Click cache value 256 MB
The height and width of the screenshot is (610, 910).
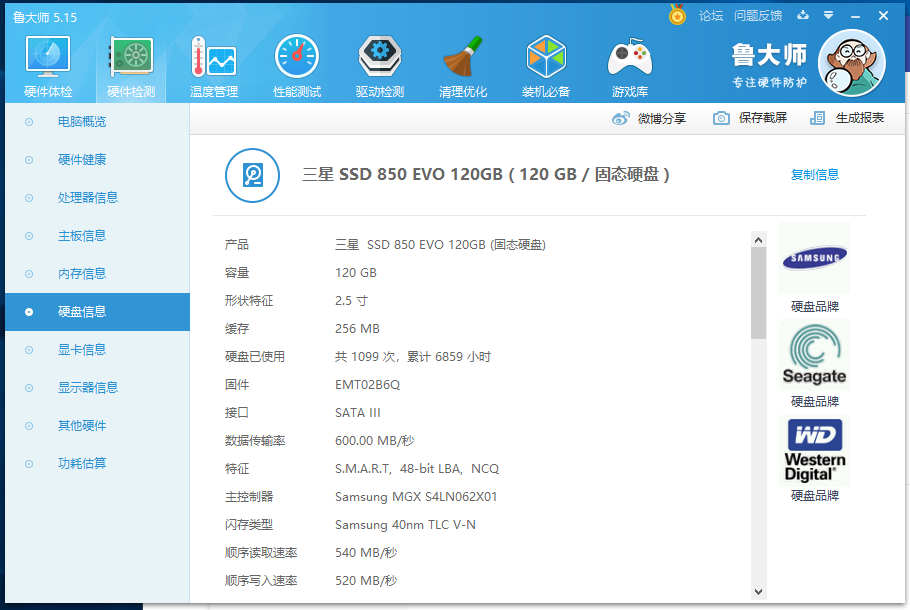coord(357,329)
